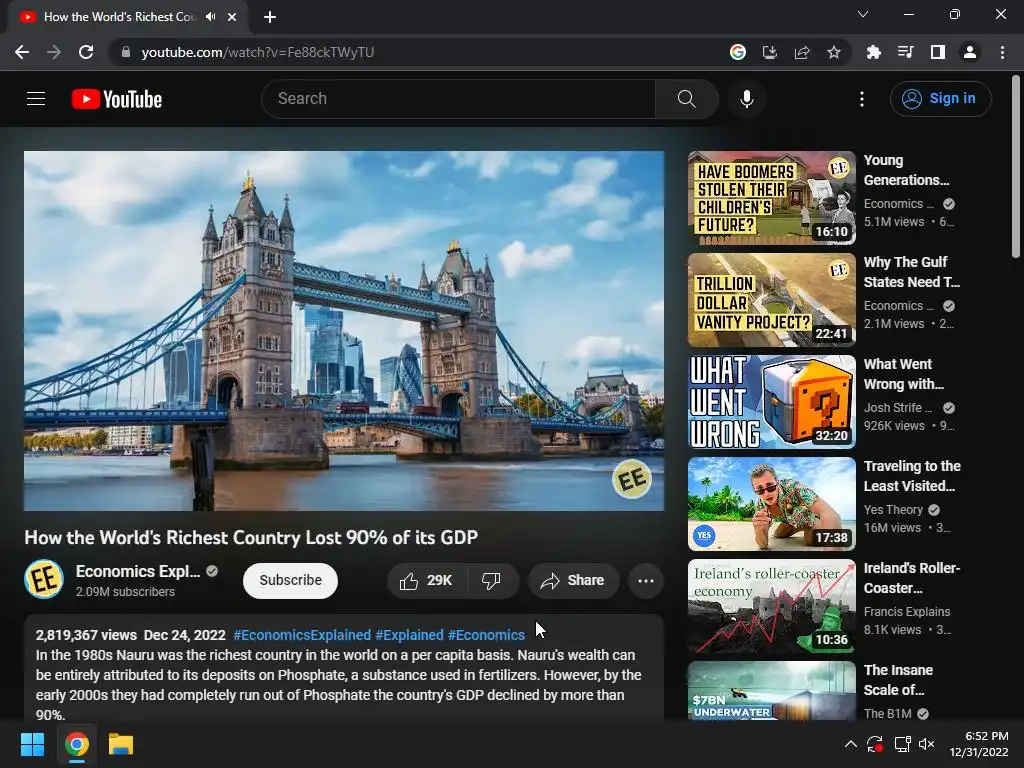Open 'What Went Wrong with...' title

[903, 374]
